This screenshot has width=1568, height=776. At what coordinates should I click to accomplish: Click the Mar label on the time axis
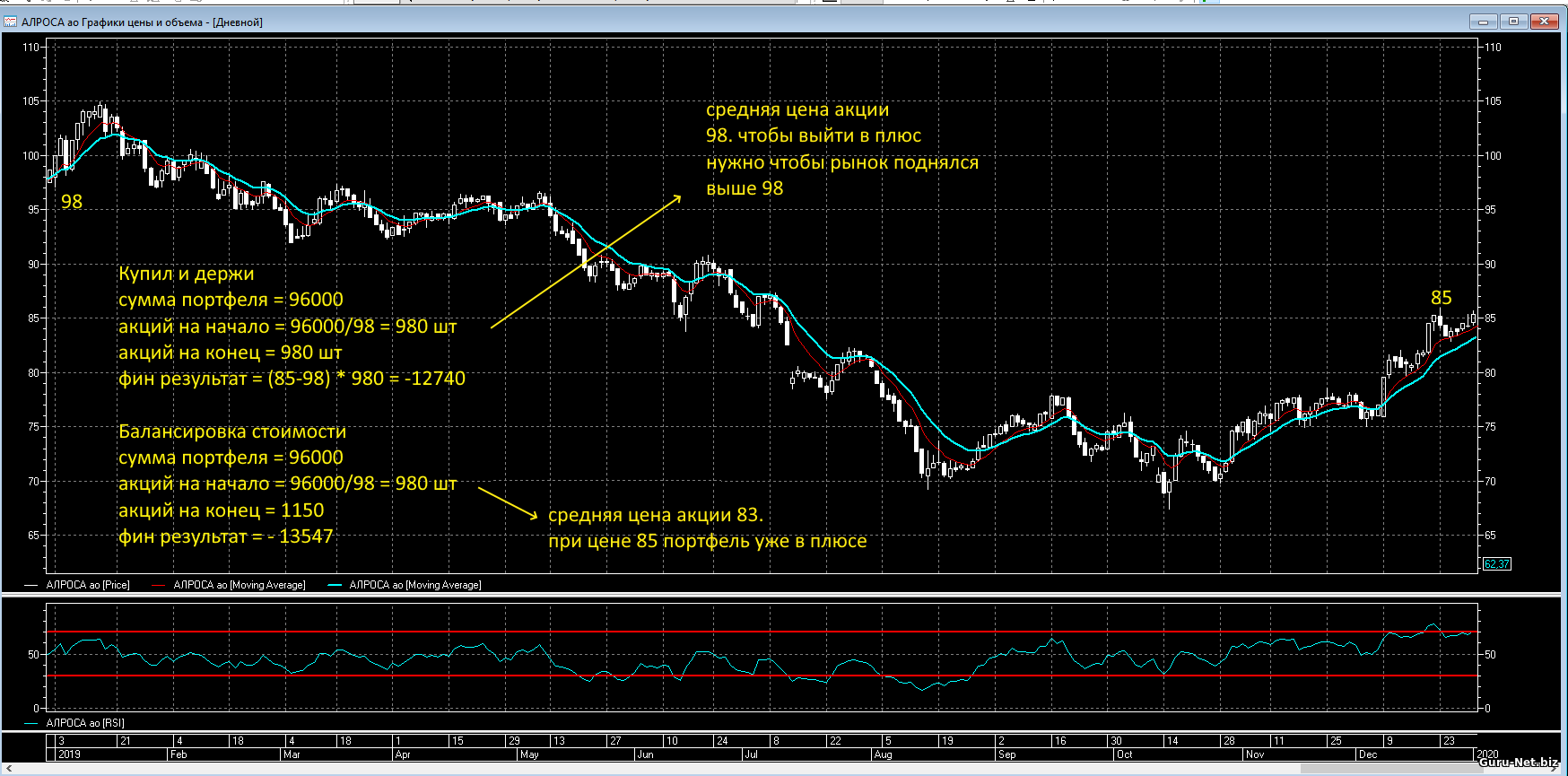click(292, 754)
